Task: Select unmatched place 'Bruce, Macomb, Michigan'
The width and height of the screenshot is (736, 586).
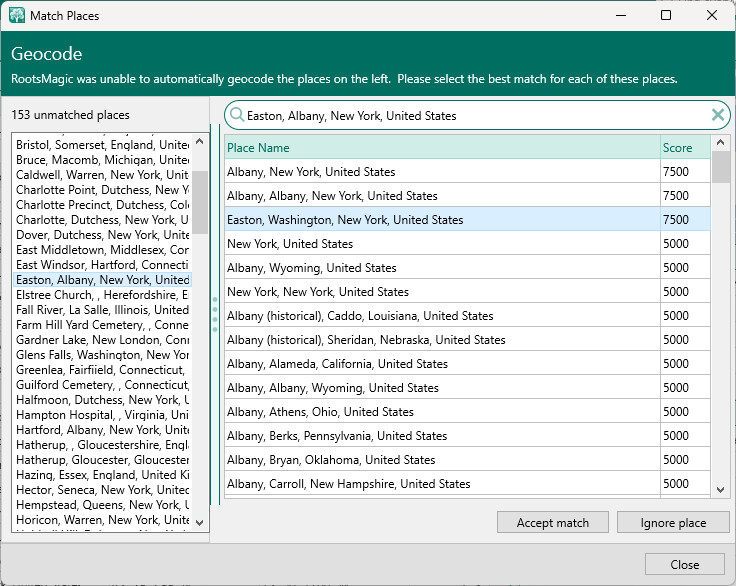Action: pyautogui.click(x=102, y=160)
